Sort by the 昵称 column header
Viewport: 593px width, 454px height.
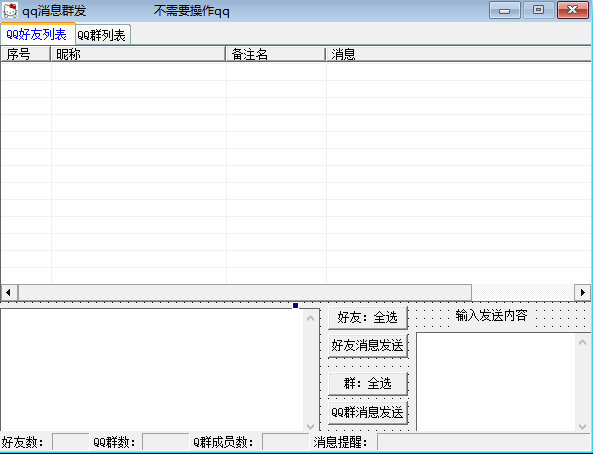[138, 54]
